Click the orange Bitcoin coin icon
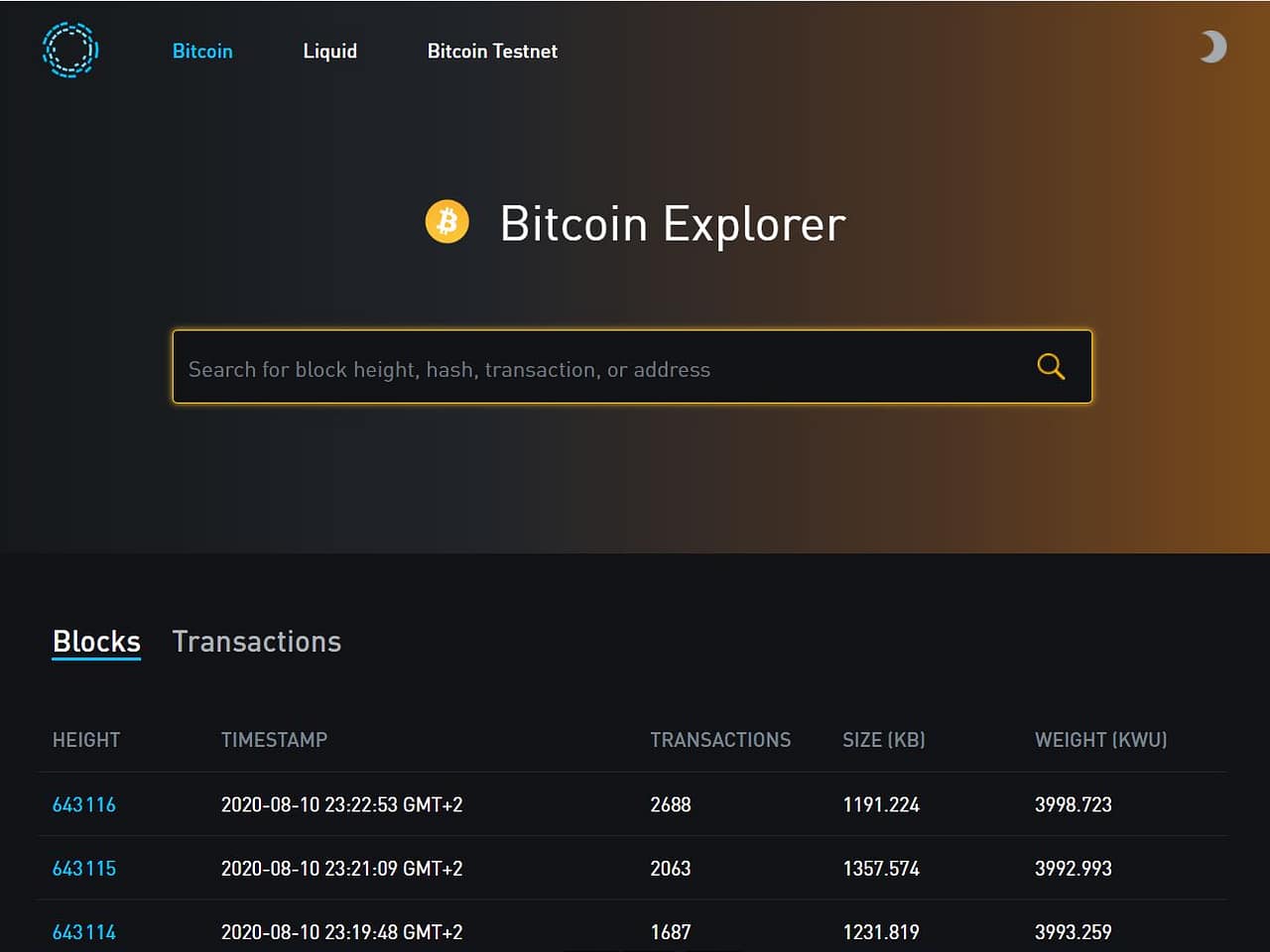The image size is (1270, 952). [447, 222]
